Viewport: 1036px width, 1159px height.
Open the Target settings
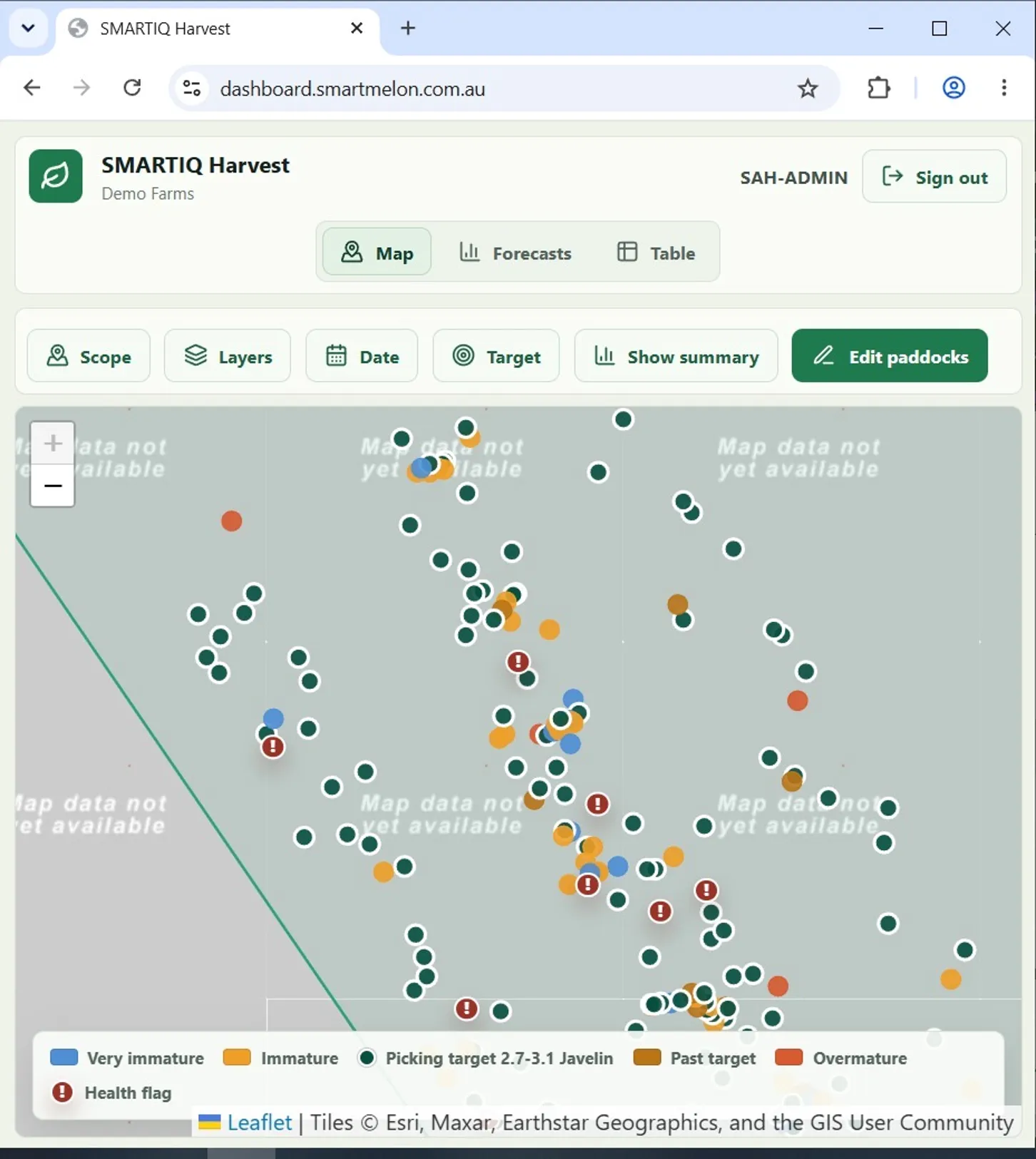point(497,356)
